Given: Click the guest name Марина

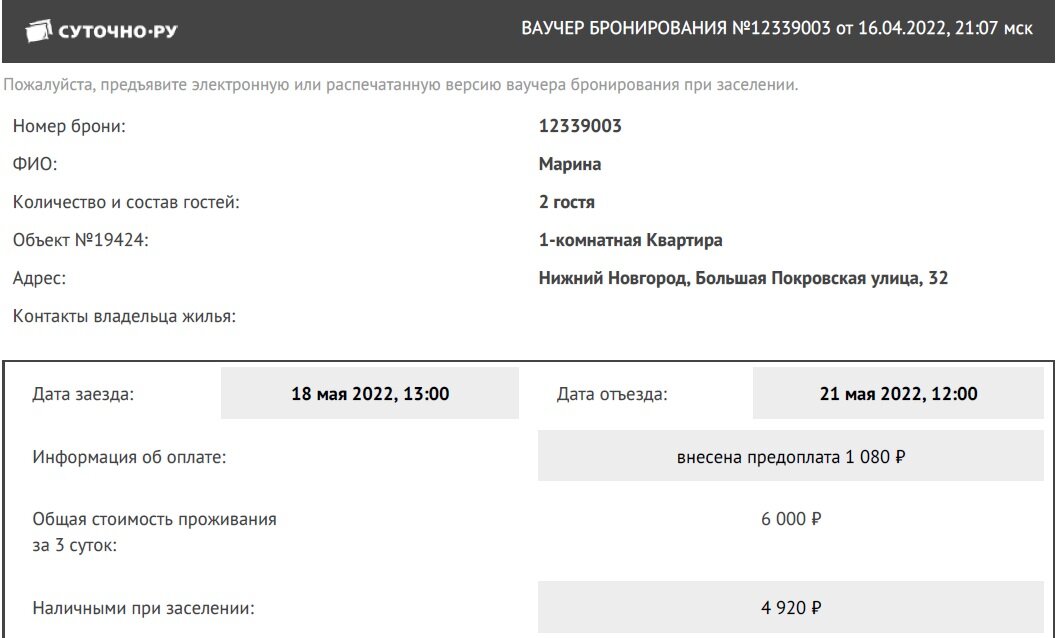Looking at the screenshot, I should pos(570,164).
